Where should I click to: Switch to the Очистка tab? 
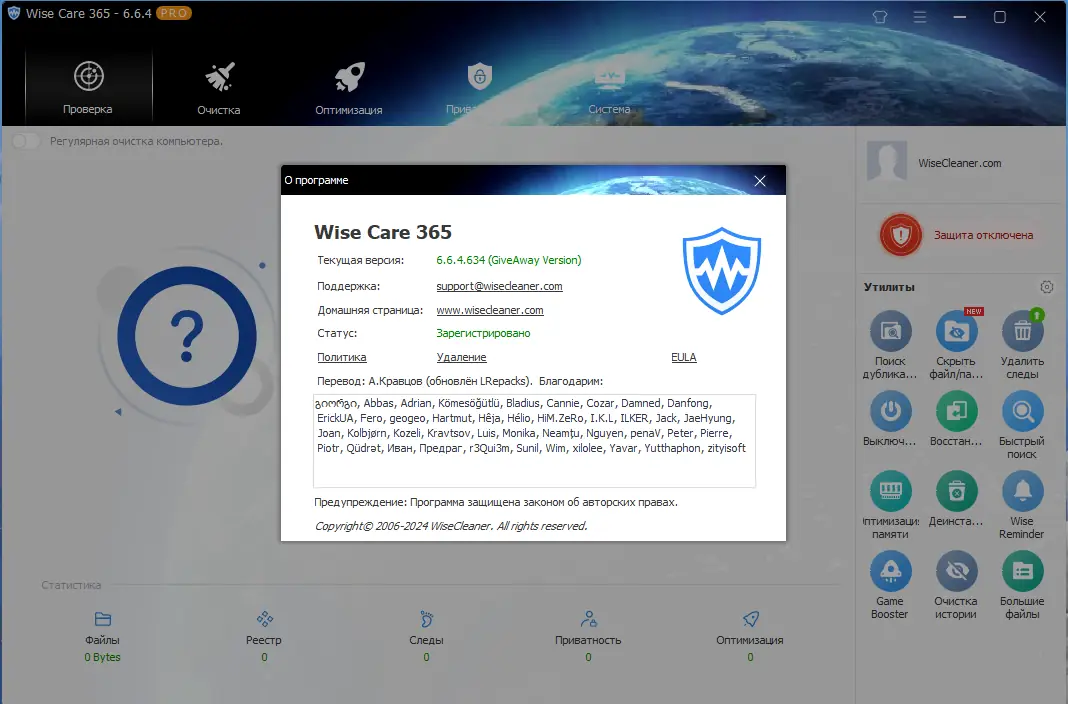(219, 87)
